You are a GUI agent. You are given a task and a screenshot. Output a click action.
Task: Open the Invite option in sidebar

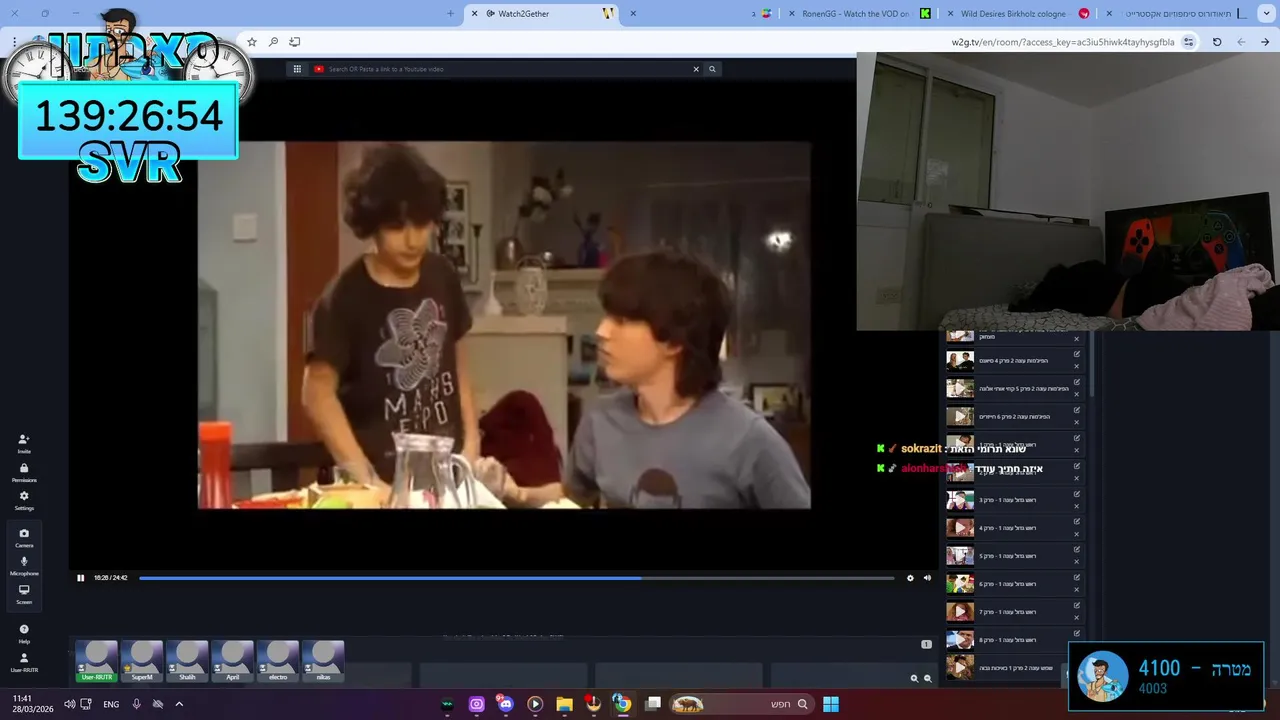(24, 444)
